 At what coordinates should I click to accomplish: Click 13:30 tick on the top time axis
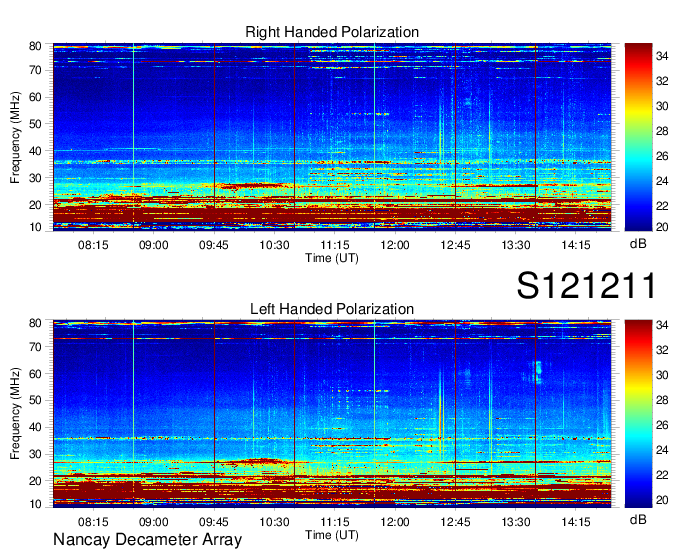(x=516, y=245)
